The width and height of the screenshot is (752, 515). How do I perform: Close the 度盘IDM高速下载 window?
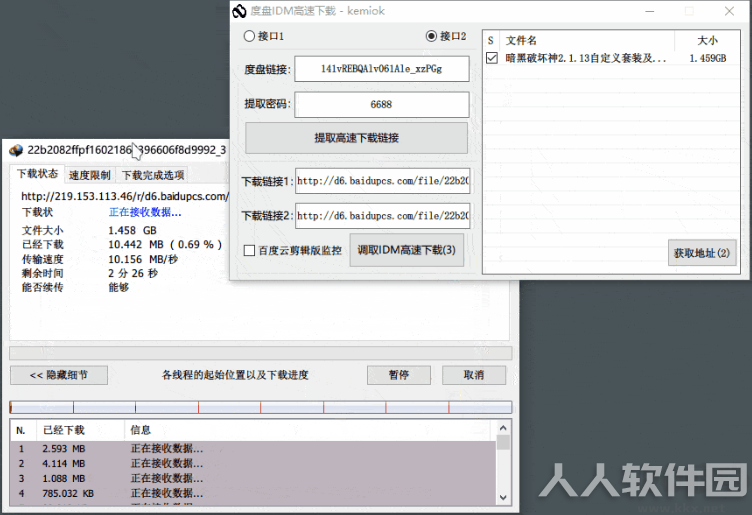coord(729,11)
